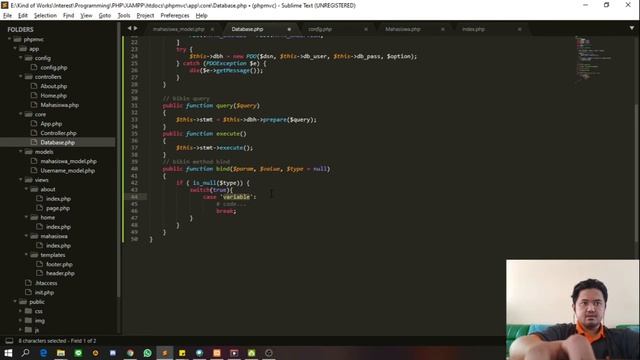This screenshot has width=640, height=360.
Task: Close the index.php tab
Action: coord(519,29)
